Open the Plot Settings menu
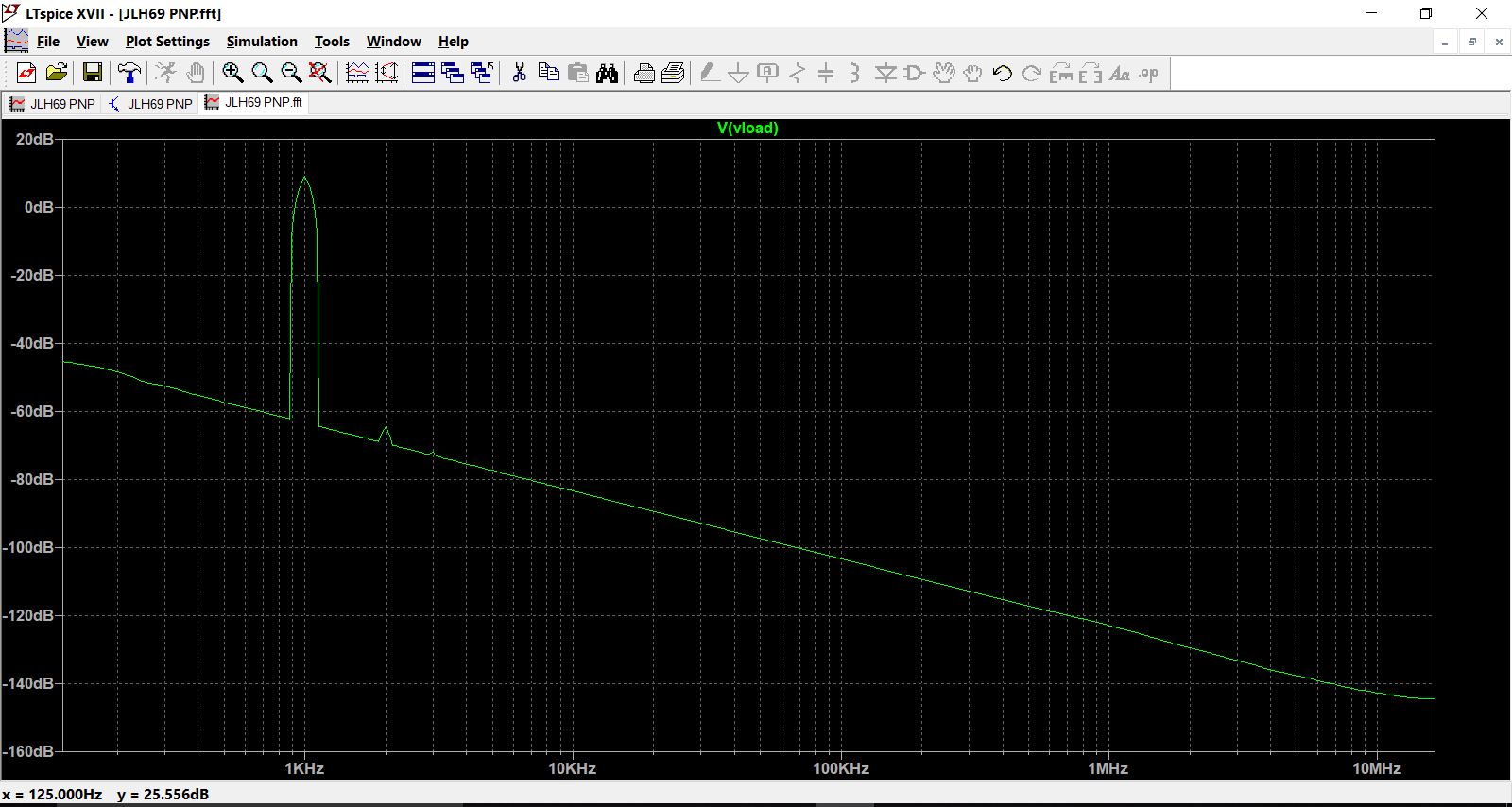 coord(167,42)
